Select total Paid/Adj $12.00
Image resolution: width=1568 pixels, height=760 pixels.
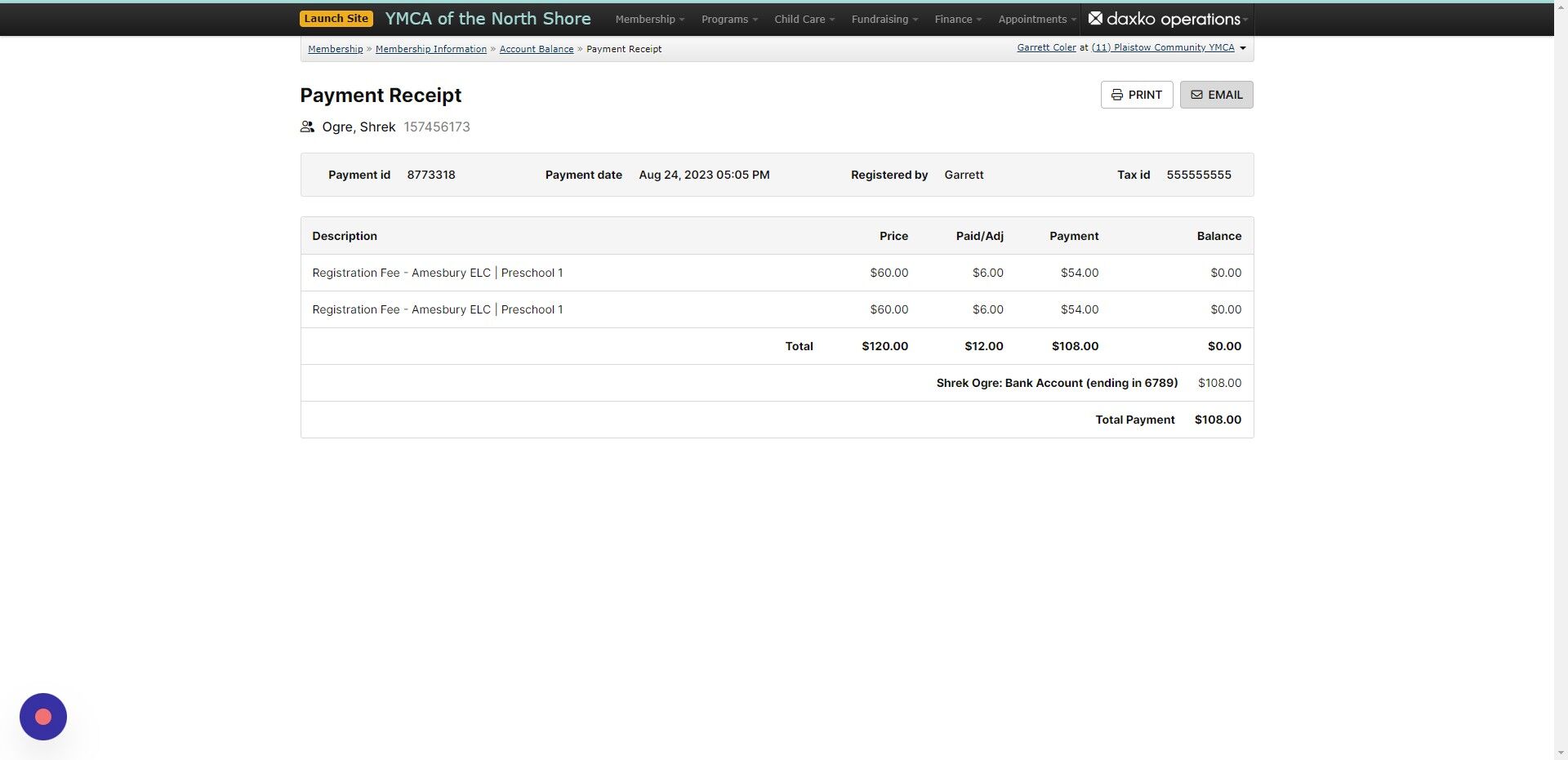coord(983,346)
